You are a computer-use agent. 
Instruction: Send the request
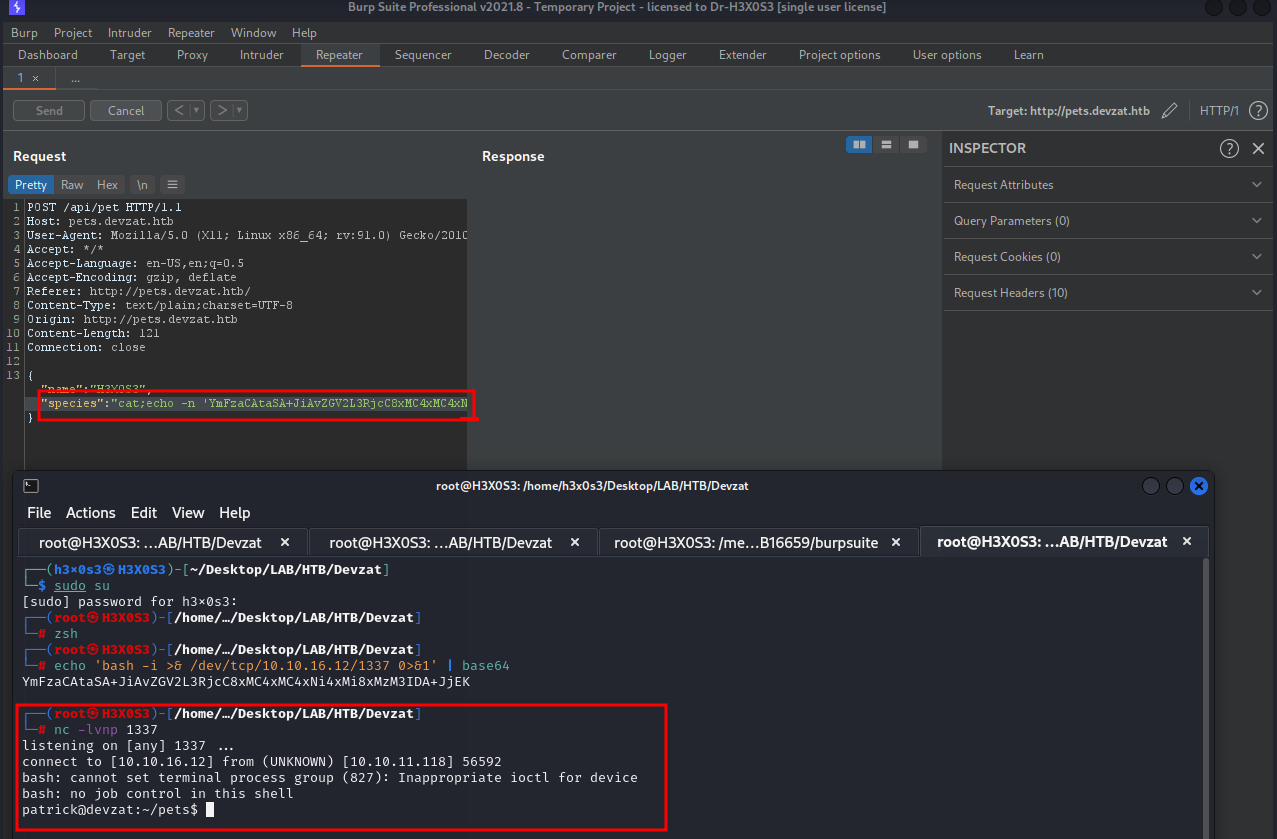click(49, 111)
